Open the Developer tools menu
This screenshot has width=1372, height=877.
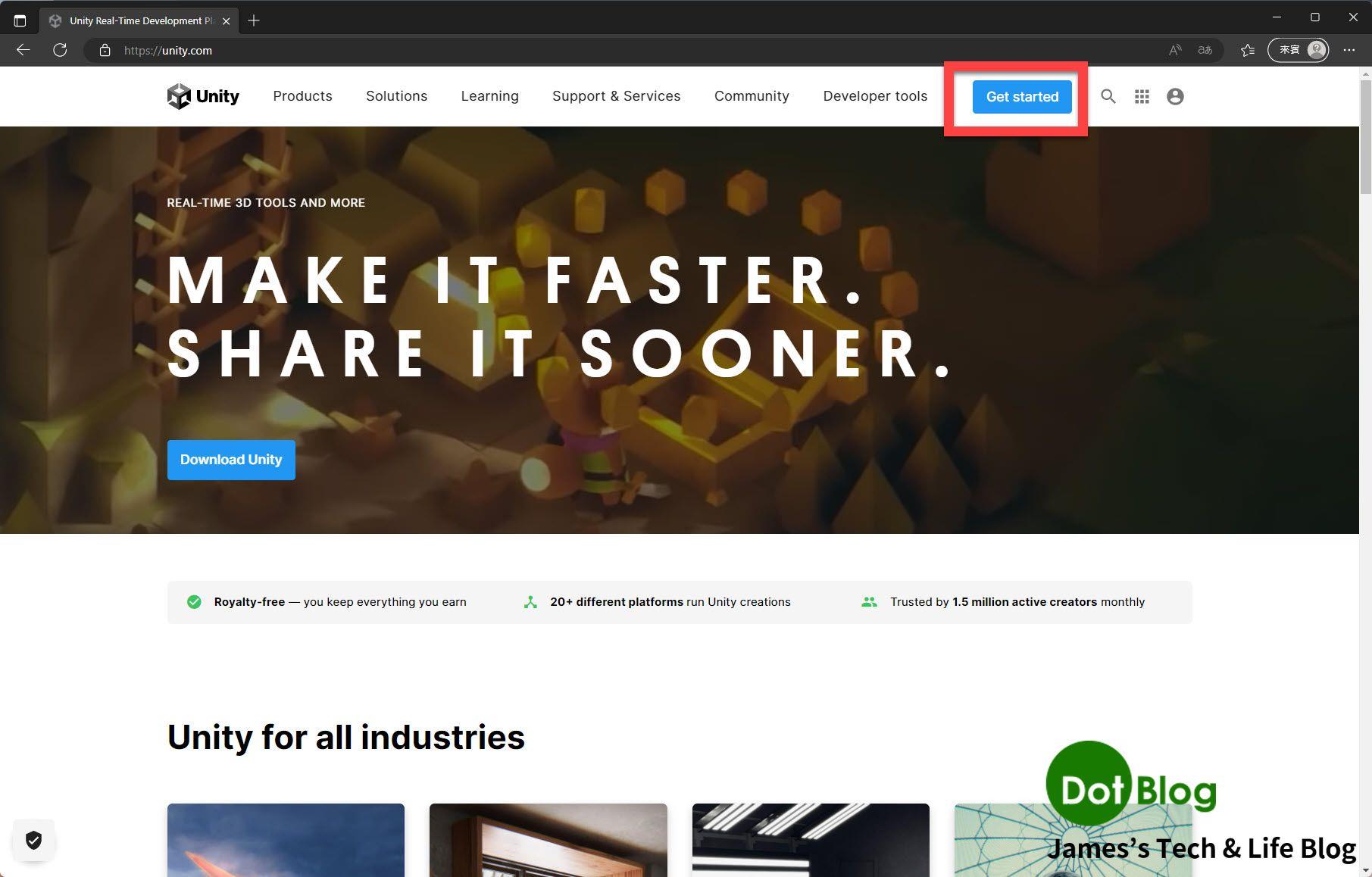875,96
